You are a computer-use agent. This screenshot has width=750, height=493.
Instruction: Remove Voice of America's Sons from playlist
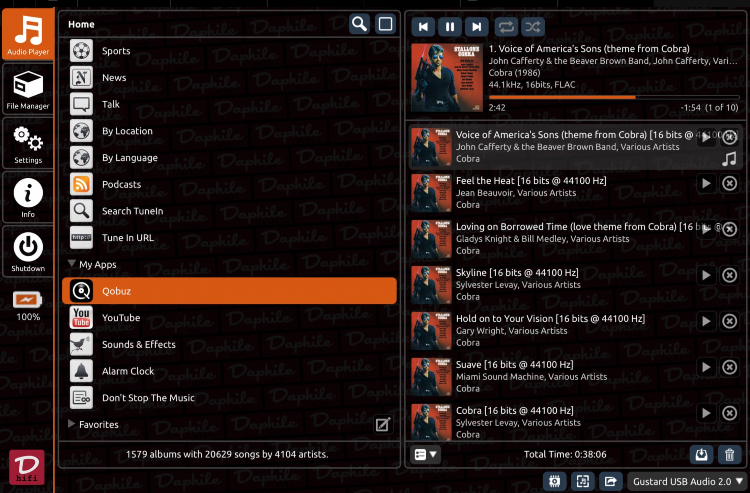pos(729,138)
